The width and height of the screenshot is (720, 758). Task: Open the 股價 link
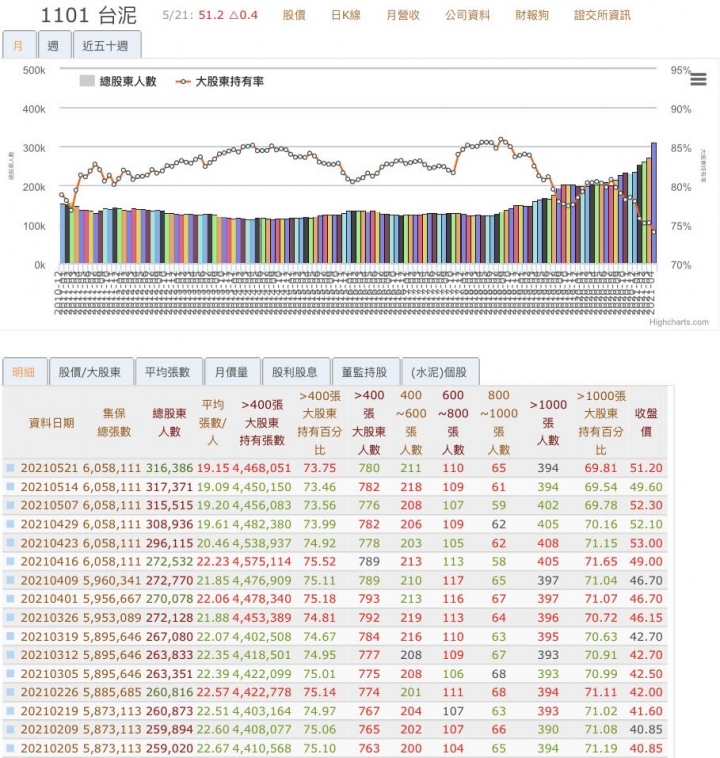294,15
